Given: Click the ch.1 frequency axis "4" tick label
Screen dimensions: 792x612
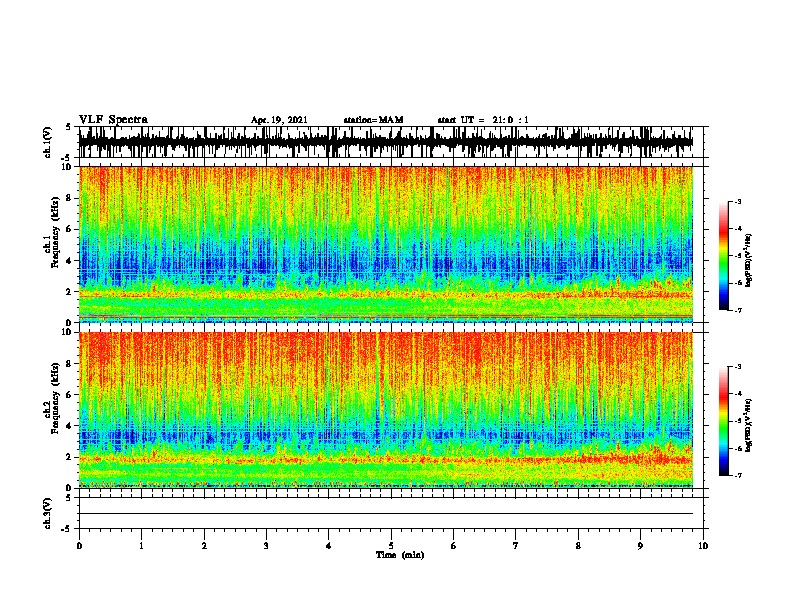Looking at the screenshot, I should pos(69,261).
